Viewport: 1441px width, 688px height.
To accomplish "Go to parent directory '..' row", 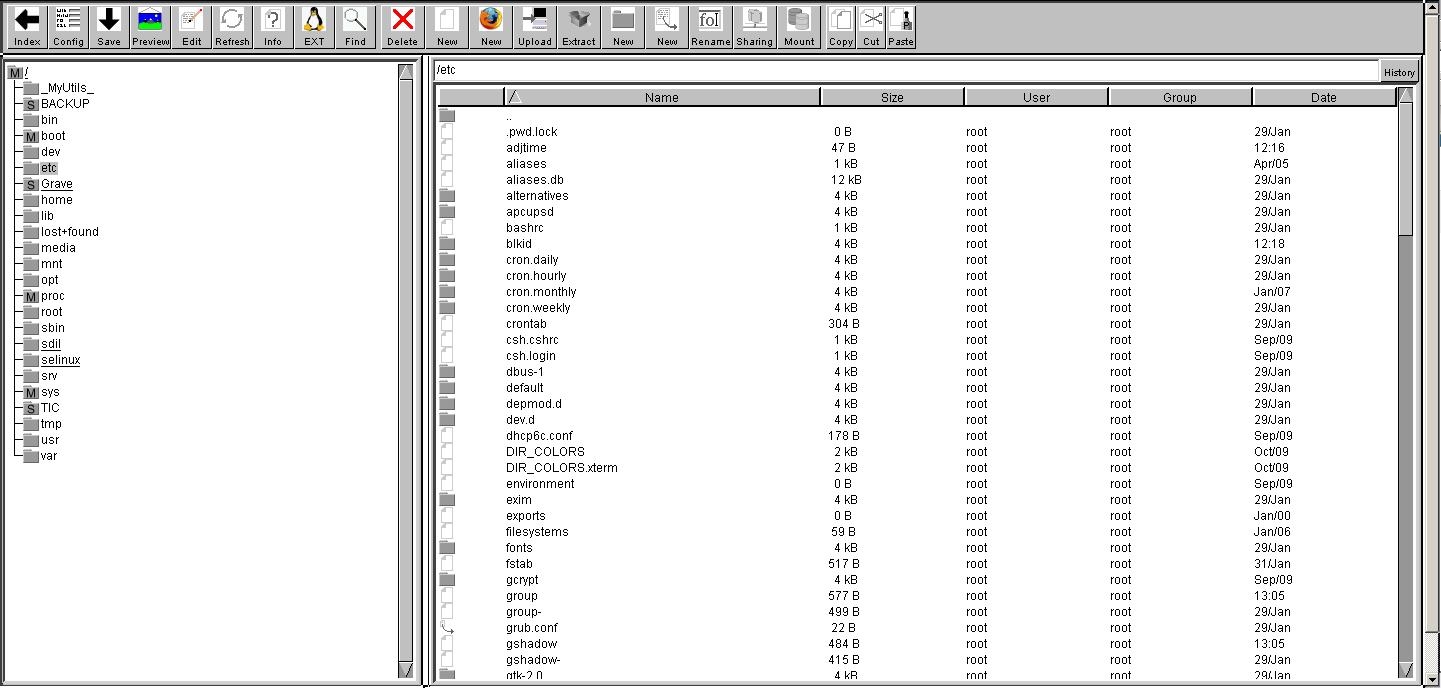I will click(916, 116).
